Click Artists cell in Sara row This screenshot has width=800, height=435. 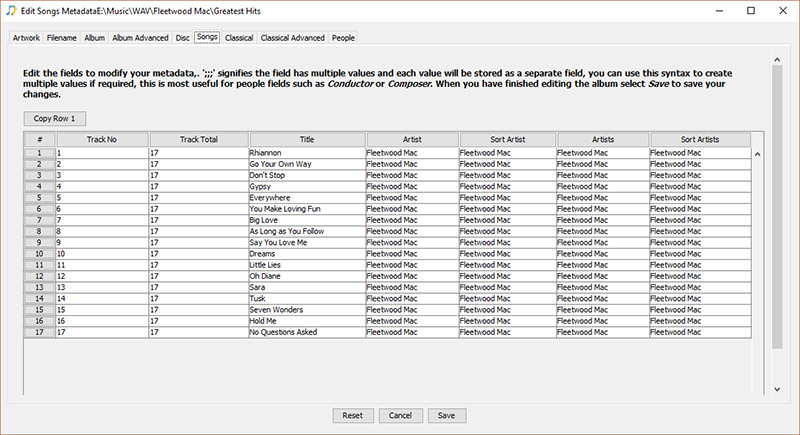603,288
